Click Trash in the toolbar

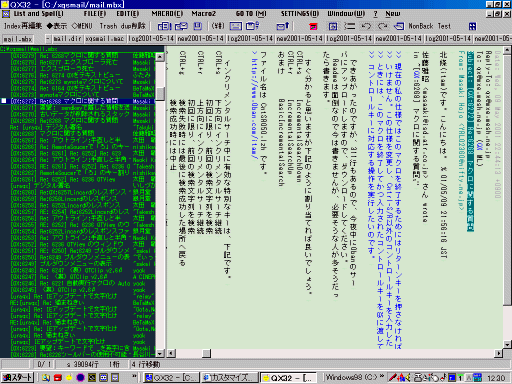(x=108, y=26)
